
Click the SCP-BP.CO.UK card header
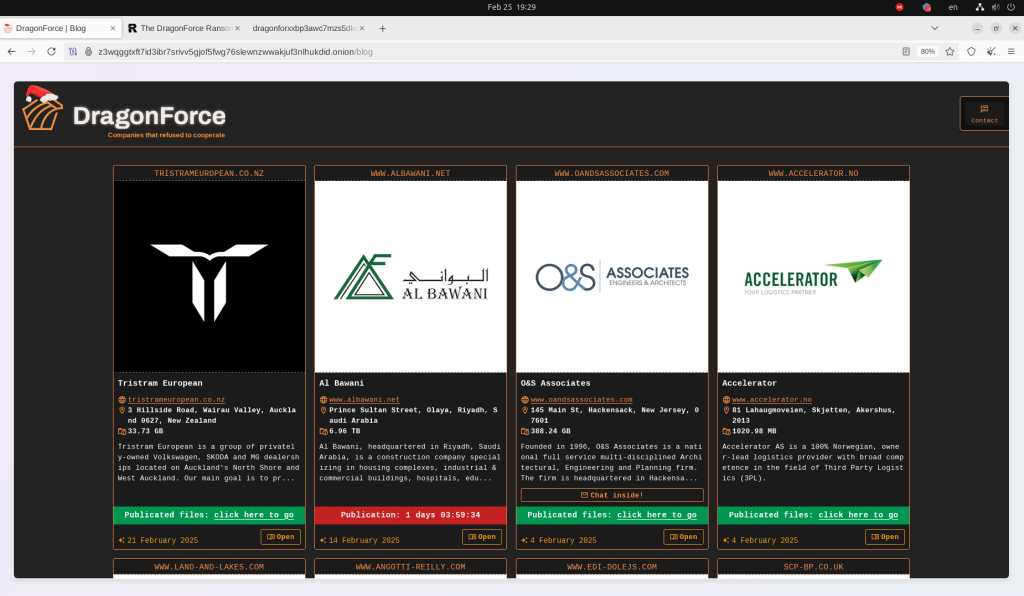[813, 567]
